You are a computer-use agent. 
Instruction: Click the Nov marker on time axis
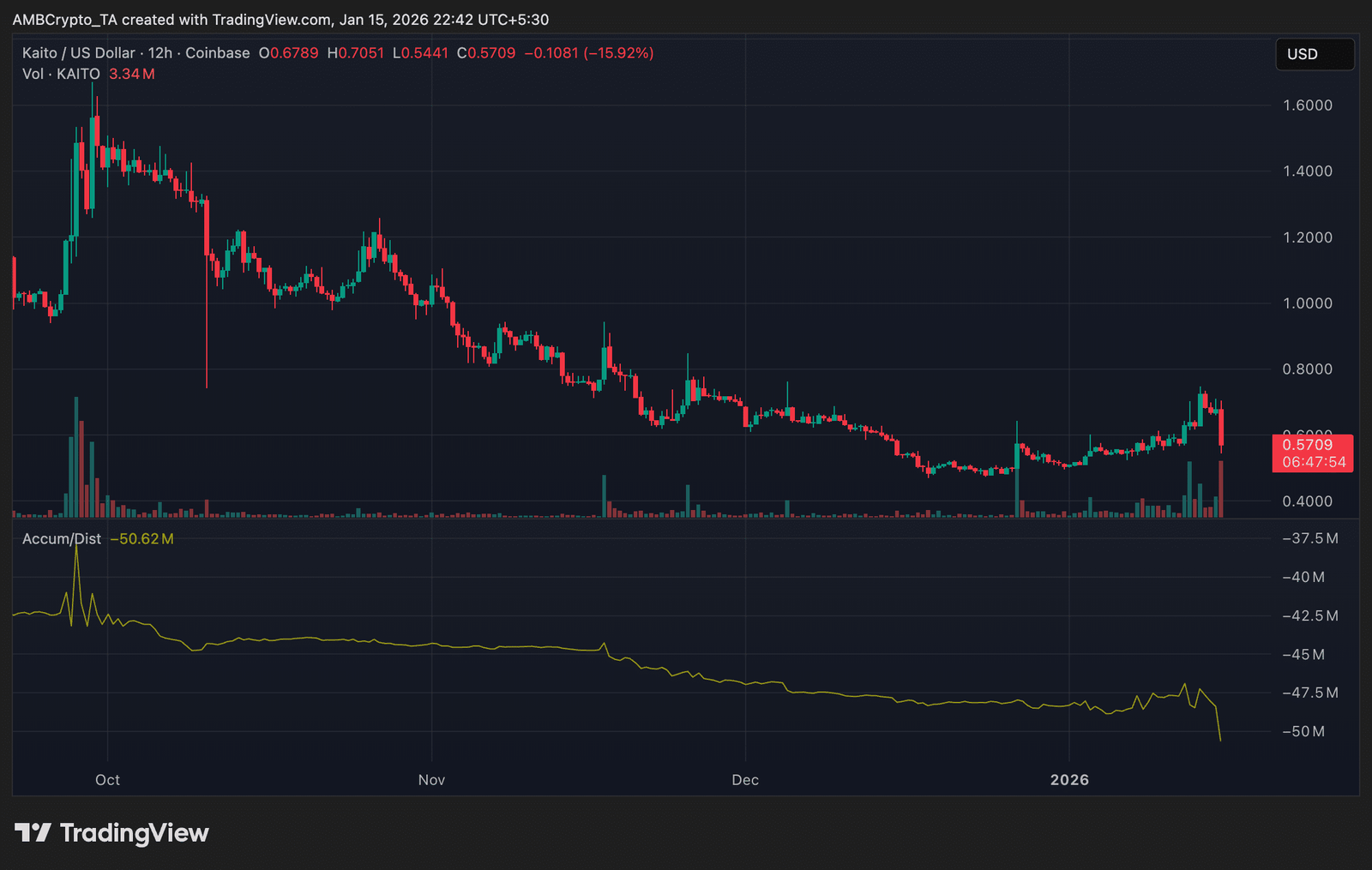tap(431, 780)
